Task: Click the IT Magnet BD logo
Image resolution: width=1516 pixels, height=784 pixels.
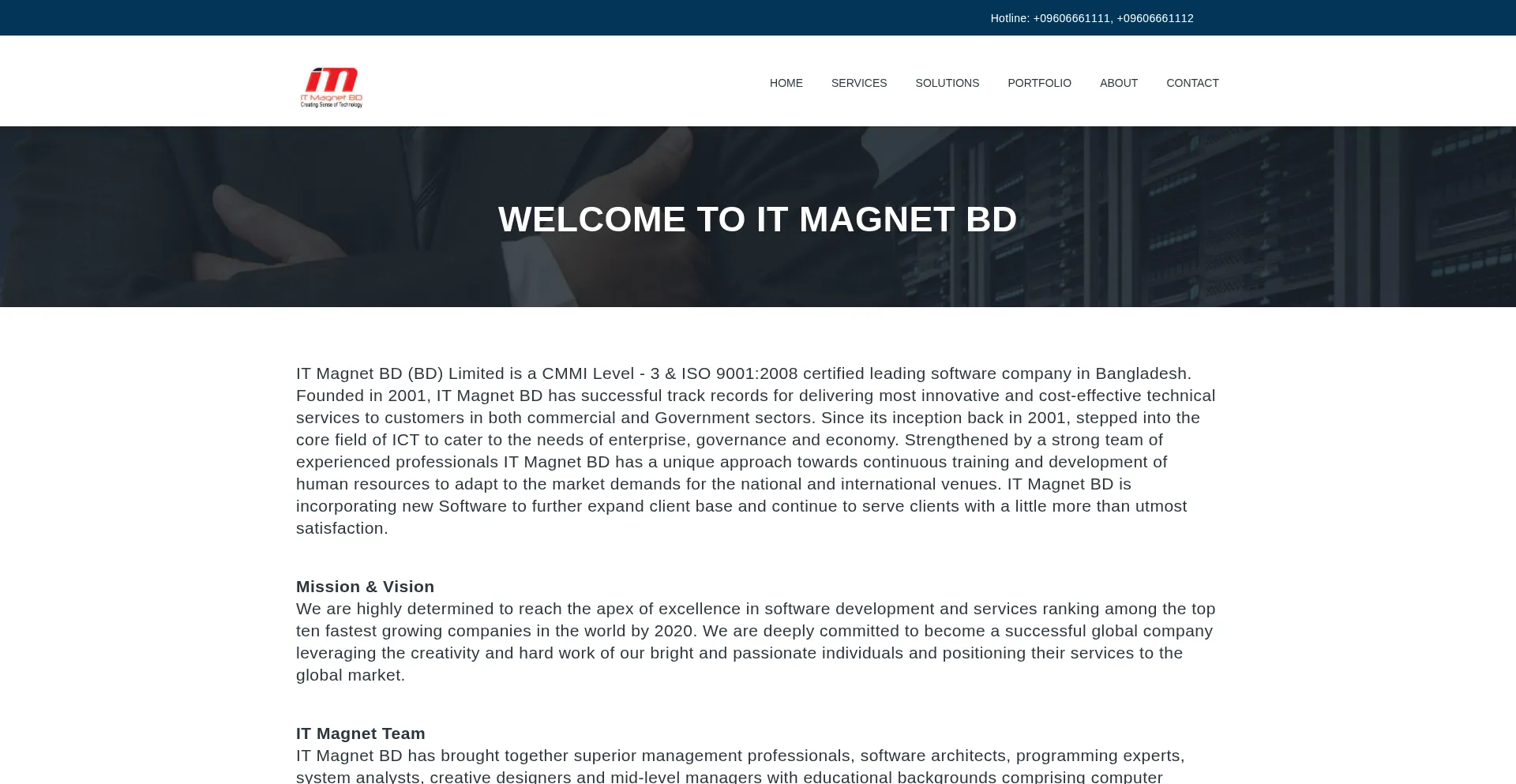Action: pos(332,87)
